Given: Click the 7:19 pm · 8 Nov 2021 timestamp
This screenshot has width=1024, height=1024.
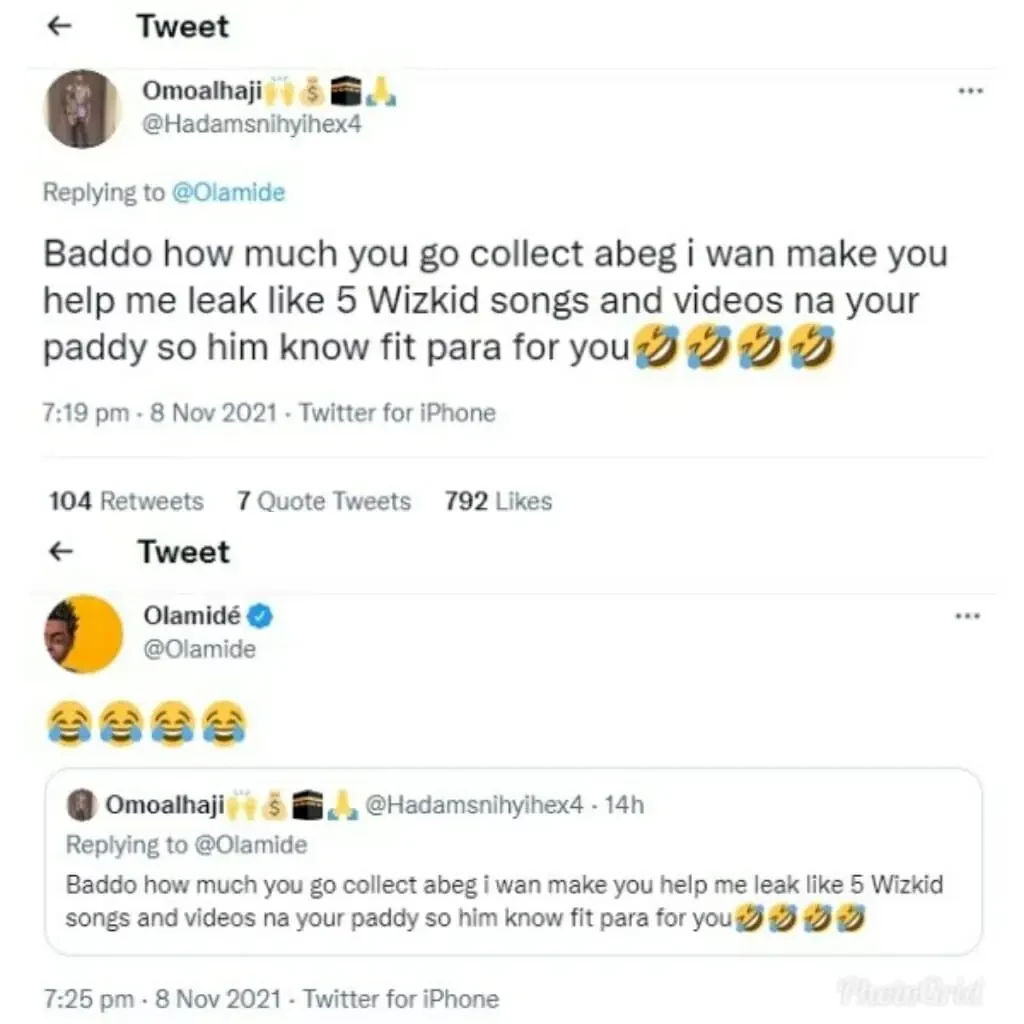Looking at the screenshot, I should 162,412.
